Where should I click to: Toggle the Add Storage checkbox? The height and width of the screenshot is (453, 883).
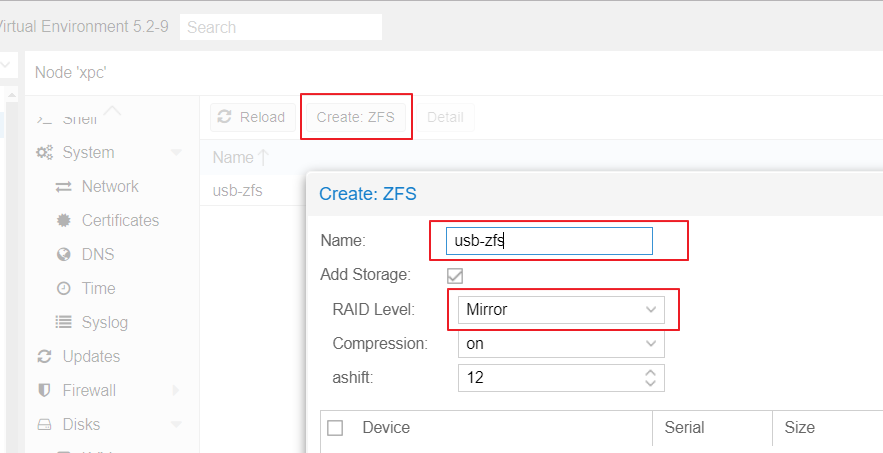pyautogui.click(x=455, y=276)
